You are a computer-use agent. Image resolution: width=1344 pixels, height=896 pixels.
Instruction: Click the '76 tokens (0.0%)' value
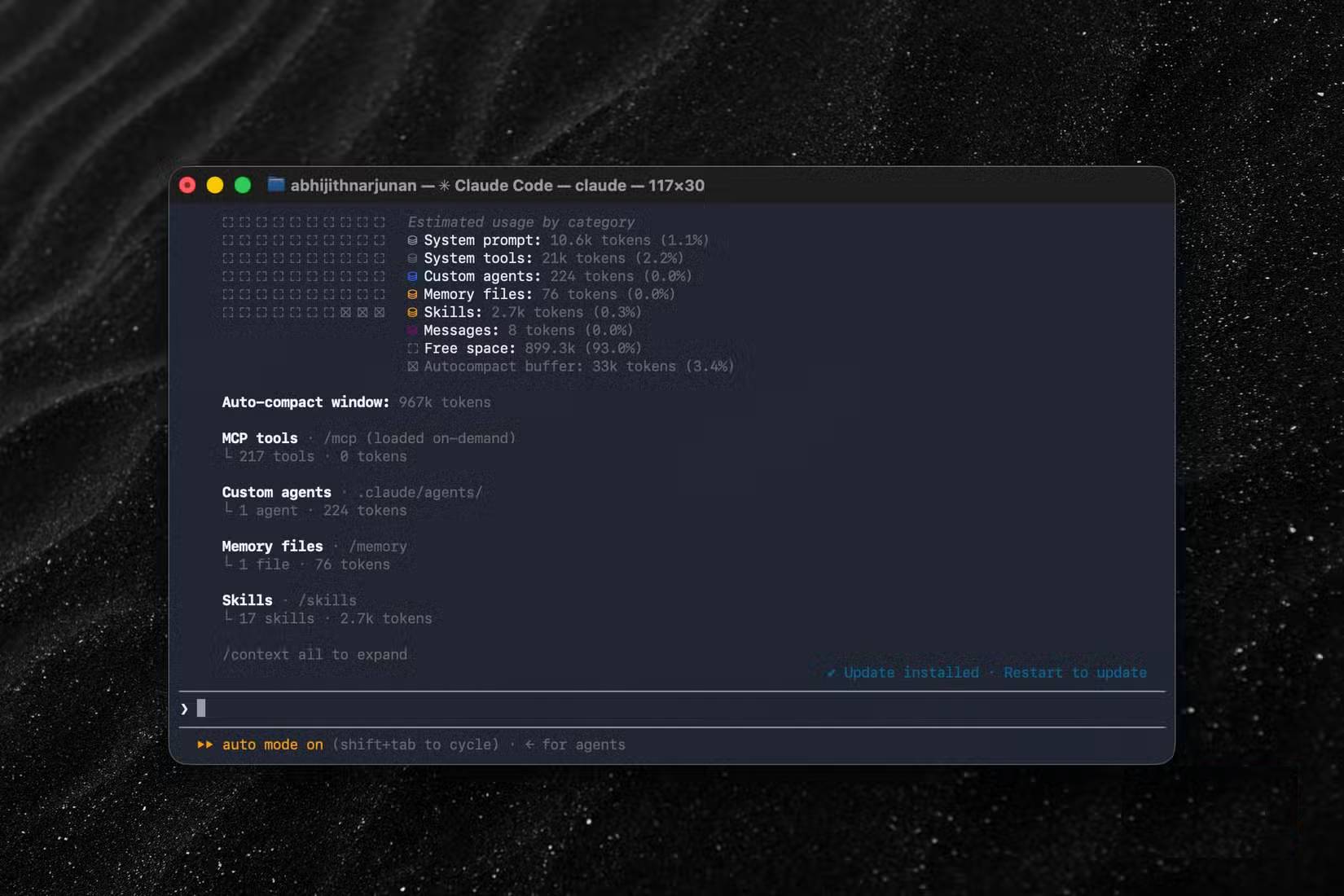coord(608,294)
